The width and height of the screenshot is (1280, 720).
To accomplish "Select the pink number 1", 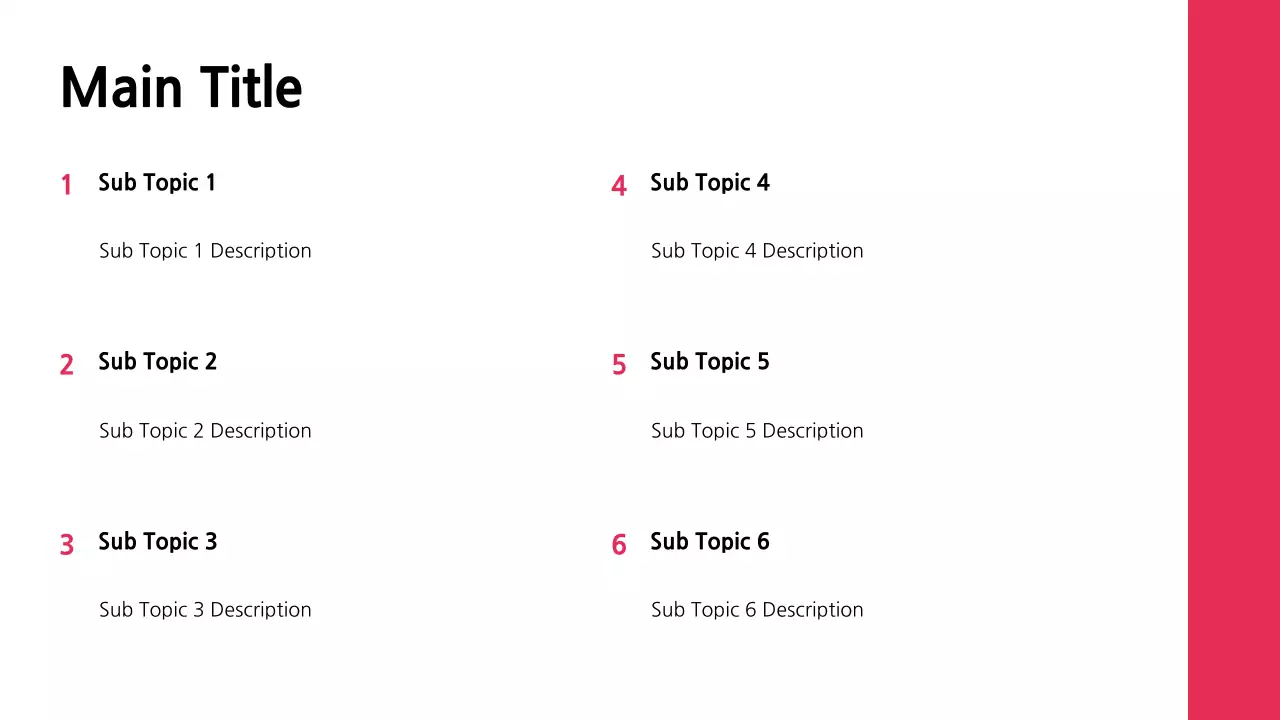I will (x=66, y=185).
